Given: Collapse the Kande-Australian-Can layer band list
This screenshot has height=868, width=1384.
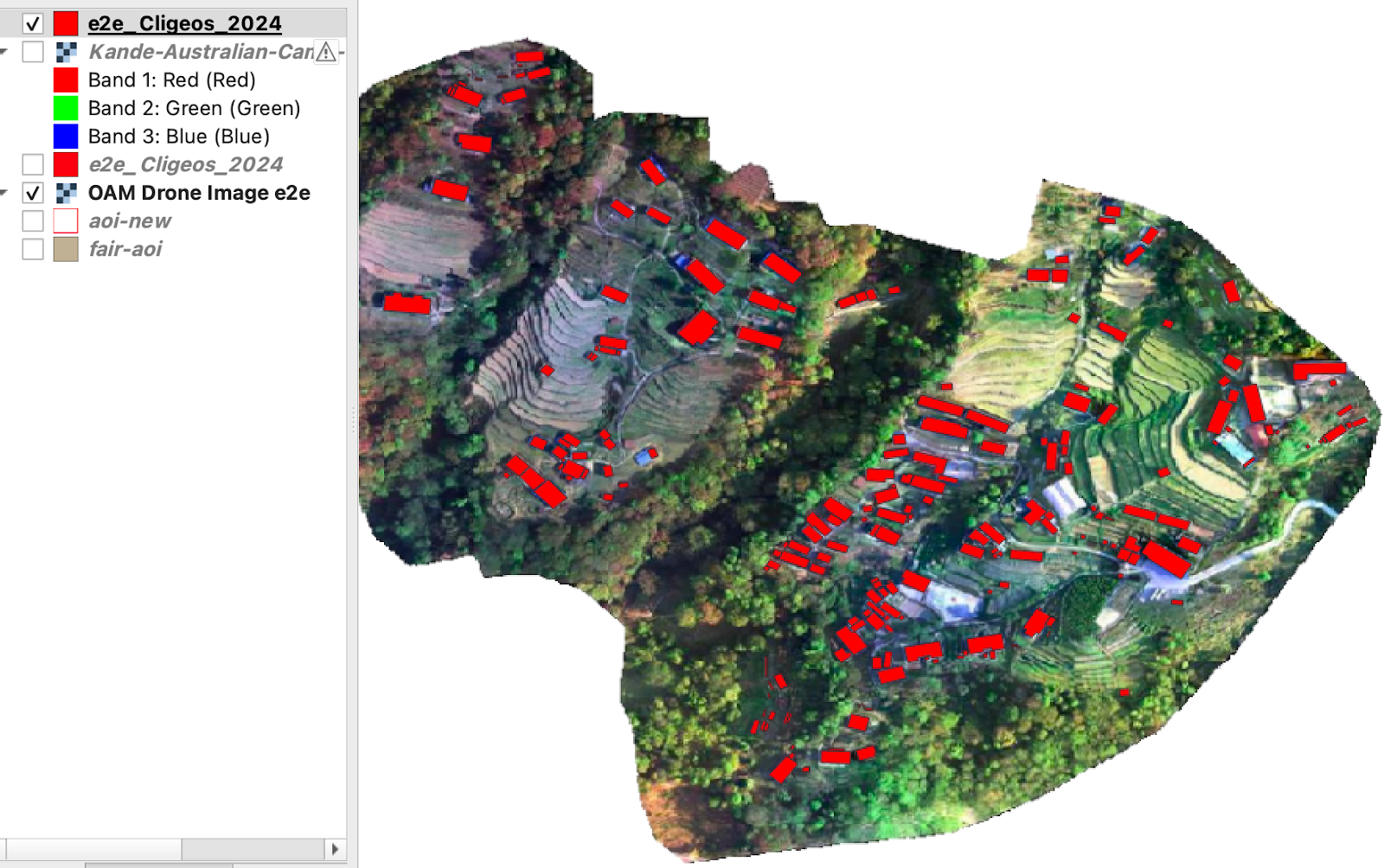Looking at the screenshot, I should coord(3,52).
